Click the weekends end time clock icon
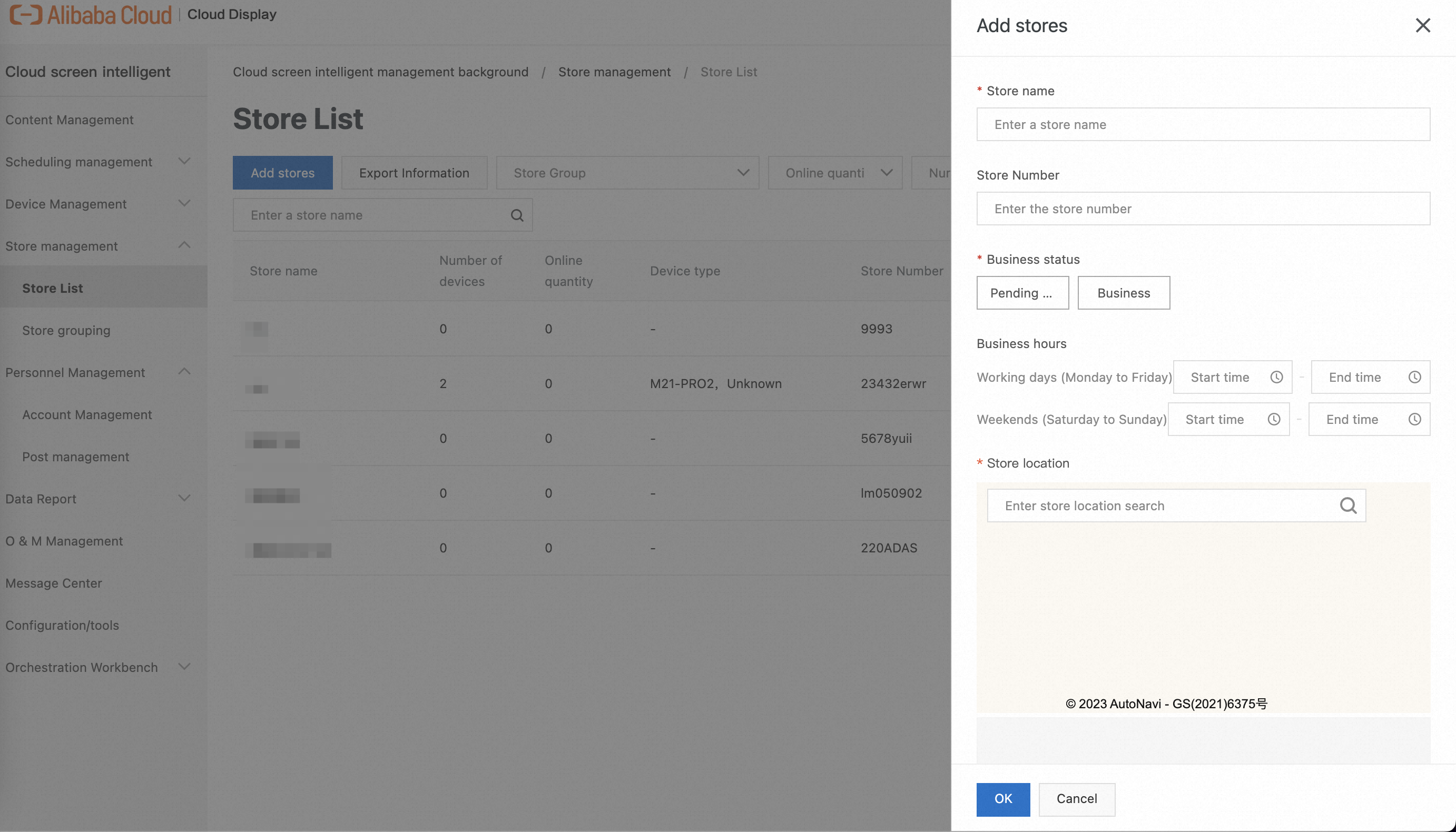Screen dimensions: 1456x832 (x=1414, y=420)
